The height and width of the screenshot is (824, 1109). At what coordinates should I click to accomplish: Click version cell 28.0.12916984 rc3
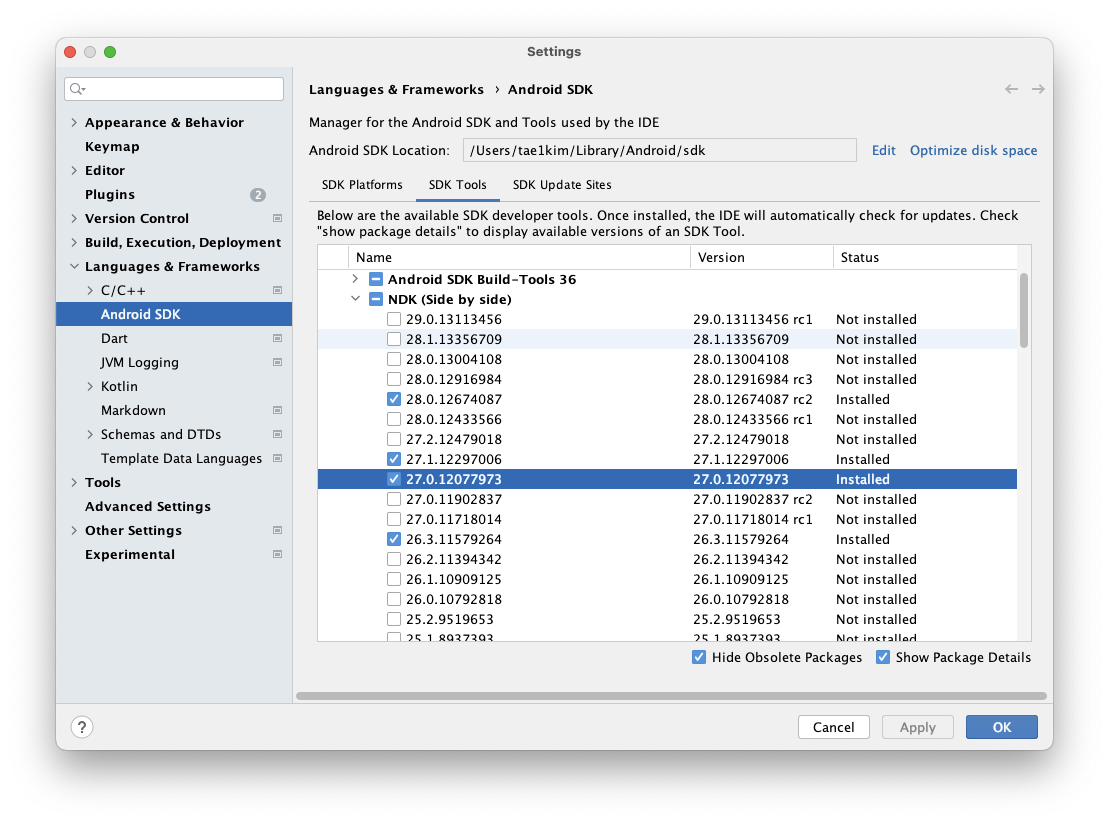pyautogui.click(x=753, y=379)
